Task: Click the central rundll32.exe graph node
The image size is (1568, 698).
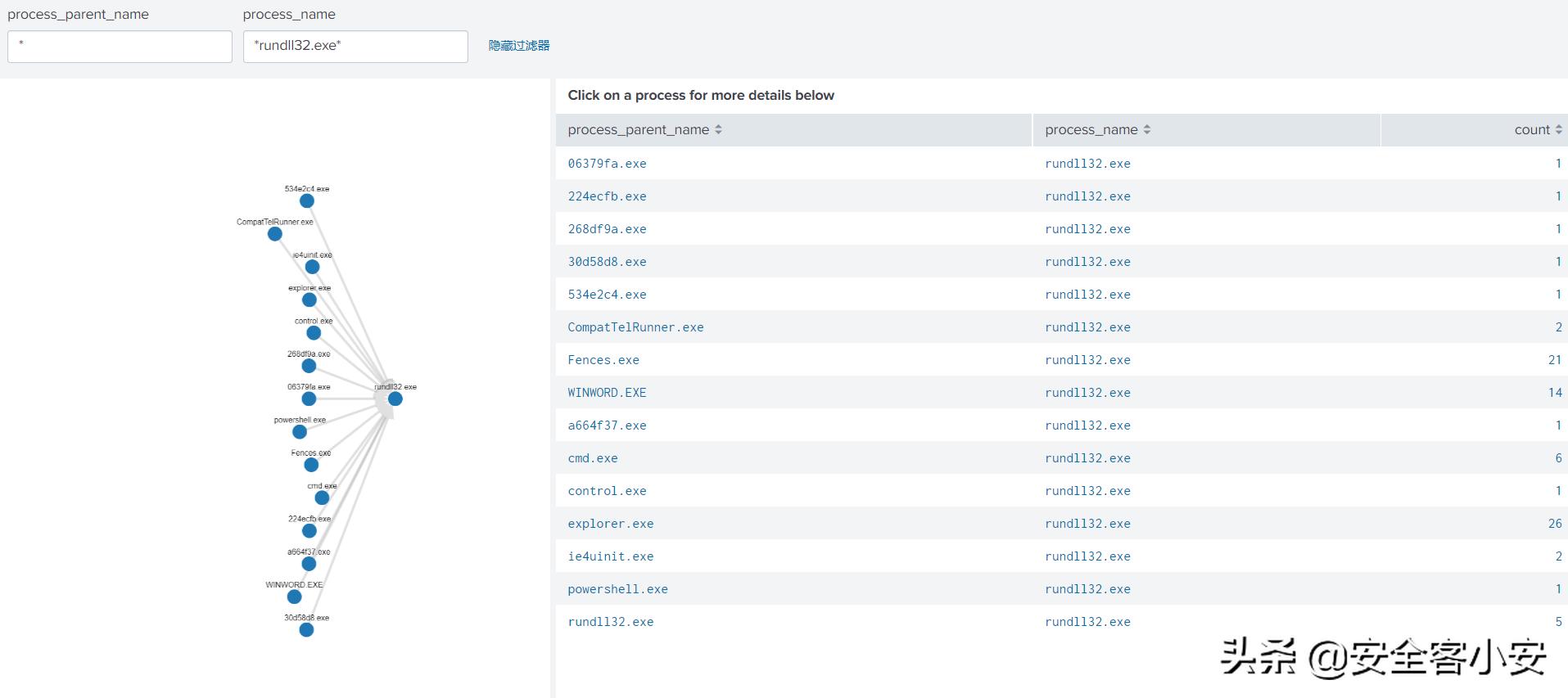Action: 395,399
